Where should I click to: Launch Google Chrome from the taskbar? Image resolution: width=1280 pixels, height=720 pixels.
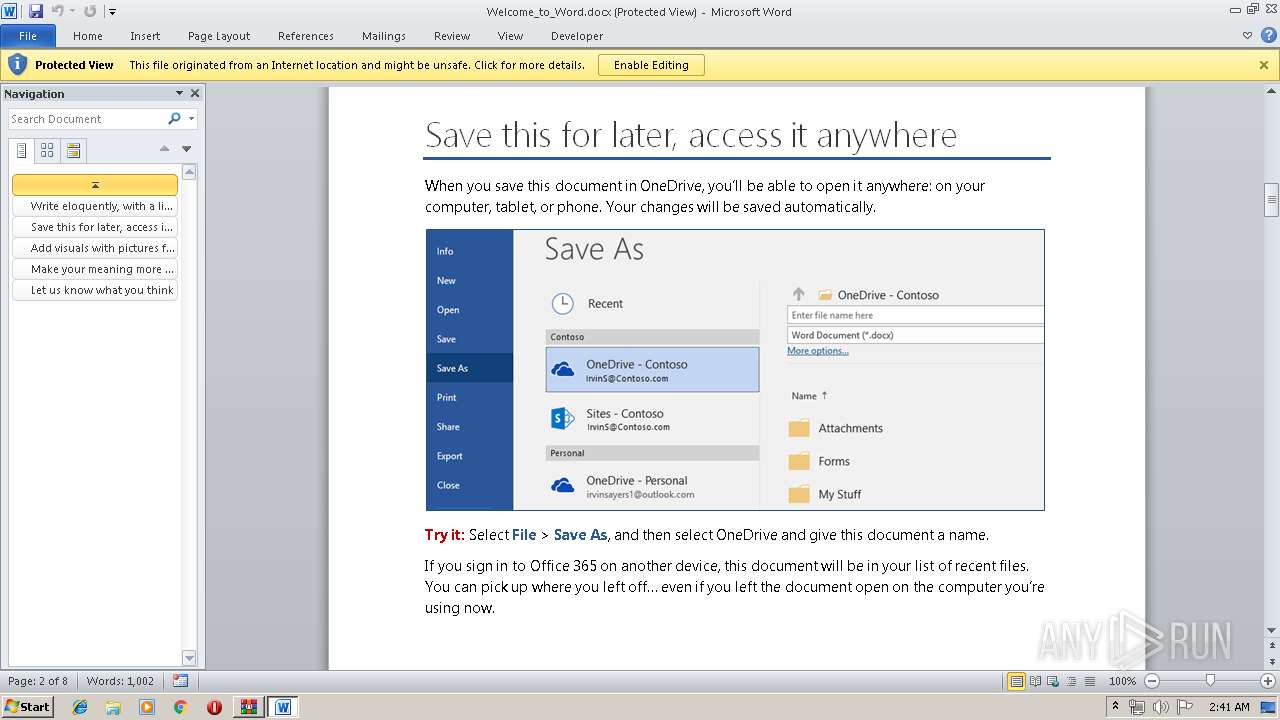pos(180,707)
